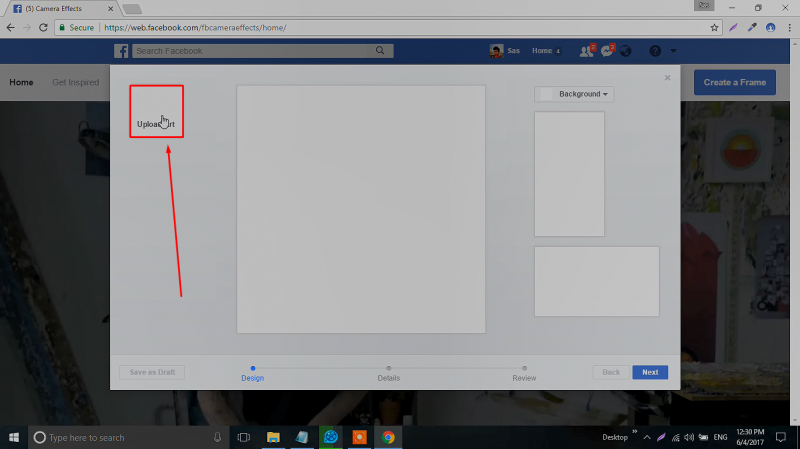Open File Explorer from taskbar
The width and height of the screenshot is (800, 449).
[273, 438]
